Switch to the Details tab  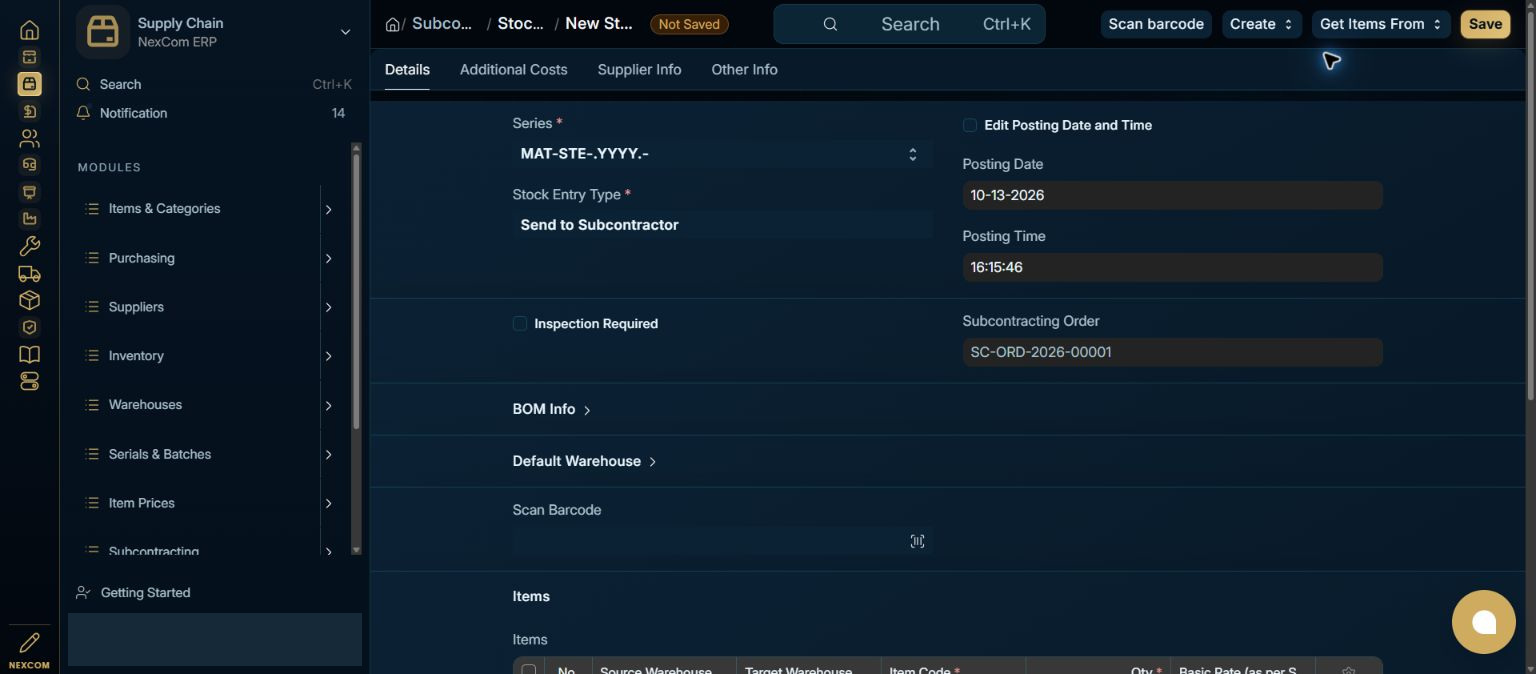pyautogui.click(x=407, y=69)
